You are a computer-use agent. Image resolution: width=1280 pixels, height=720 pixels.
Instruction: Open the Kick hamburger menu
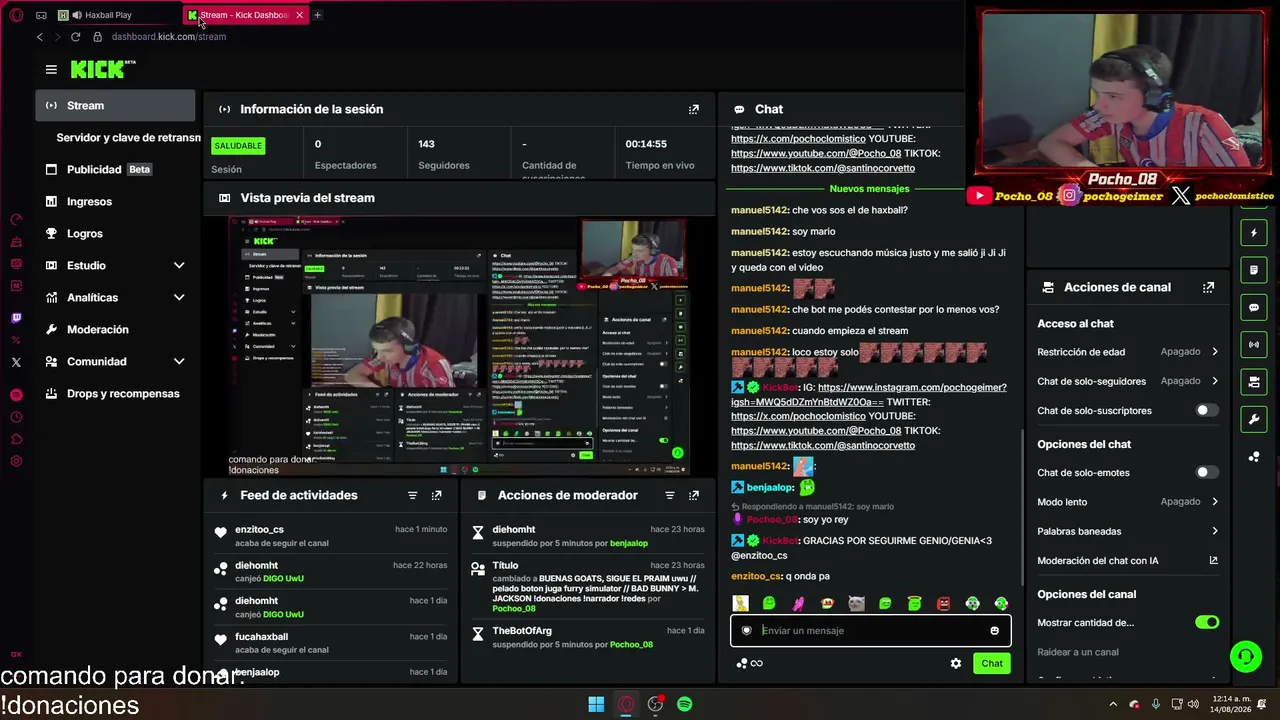tap(51, 69)
